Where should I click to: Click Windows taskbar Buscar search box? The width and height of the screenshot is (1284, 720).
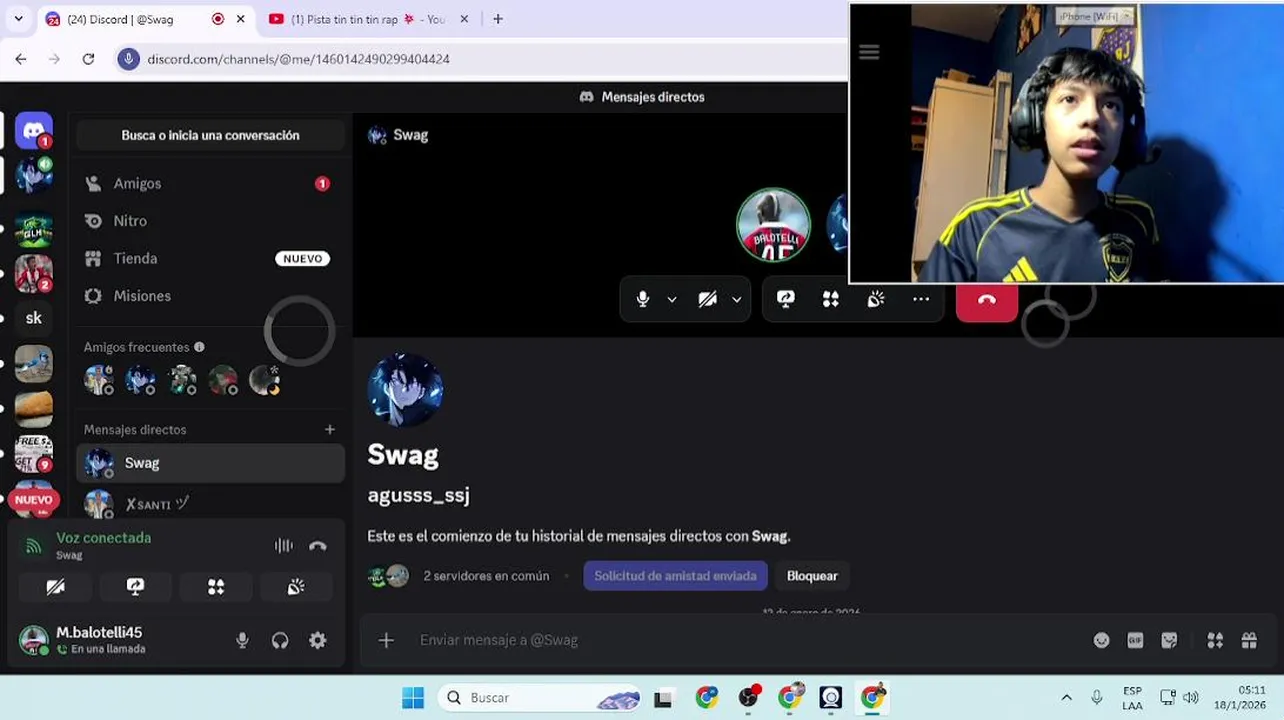538,698
